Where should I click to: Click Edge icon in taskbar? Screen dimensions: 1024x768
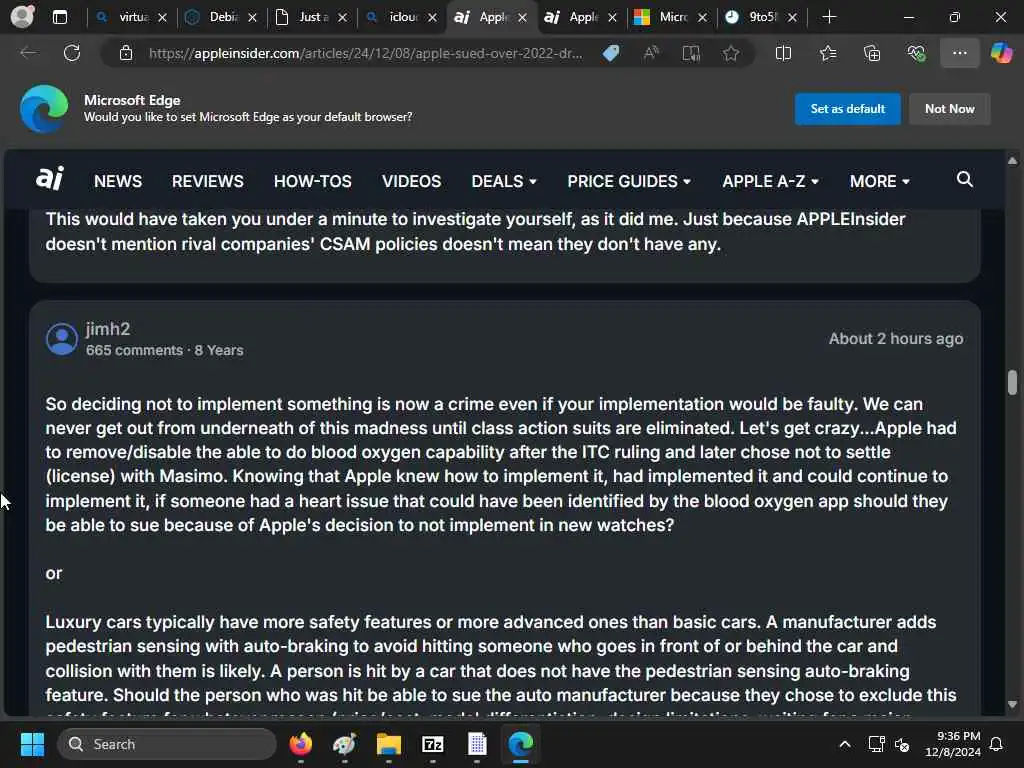click(x=521, y=744)
